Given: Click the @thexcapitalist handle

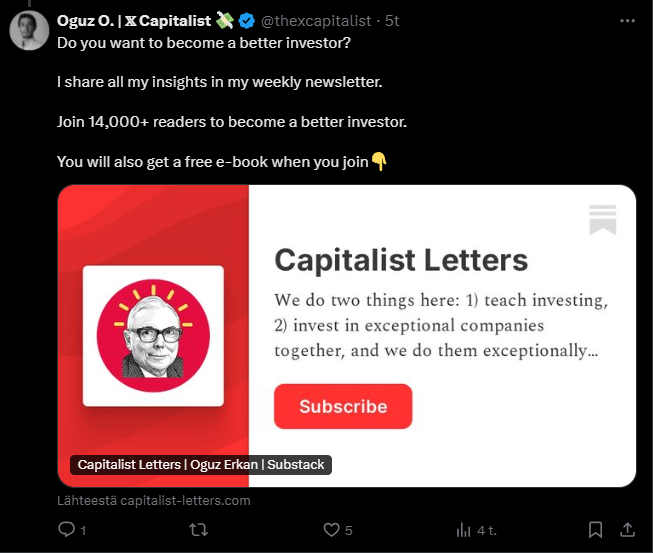Looking at the screenshot, I should point(316,20).
